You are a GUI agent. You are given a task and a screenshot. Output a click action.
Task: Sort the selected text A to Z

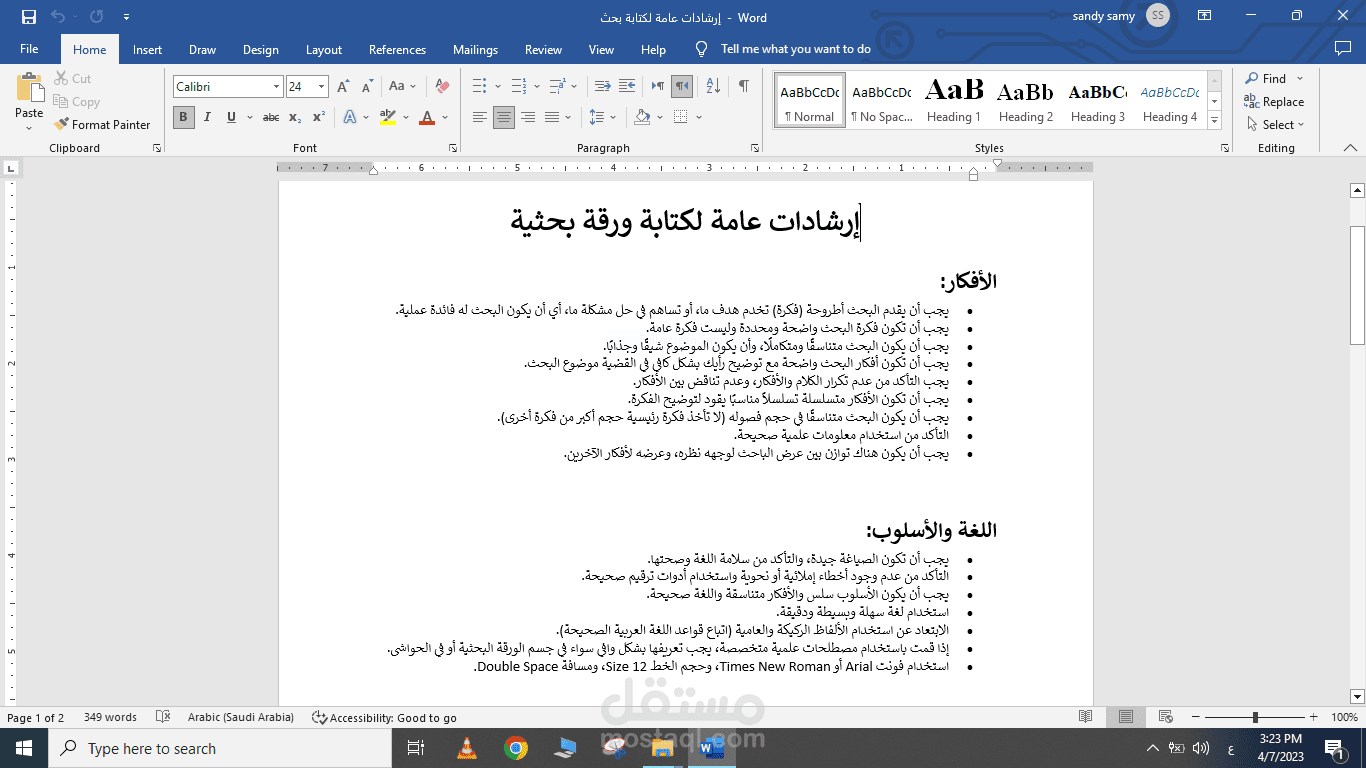pyautogui.click(x=712, y=87)
